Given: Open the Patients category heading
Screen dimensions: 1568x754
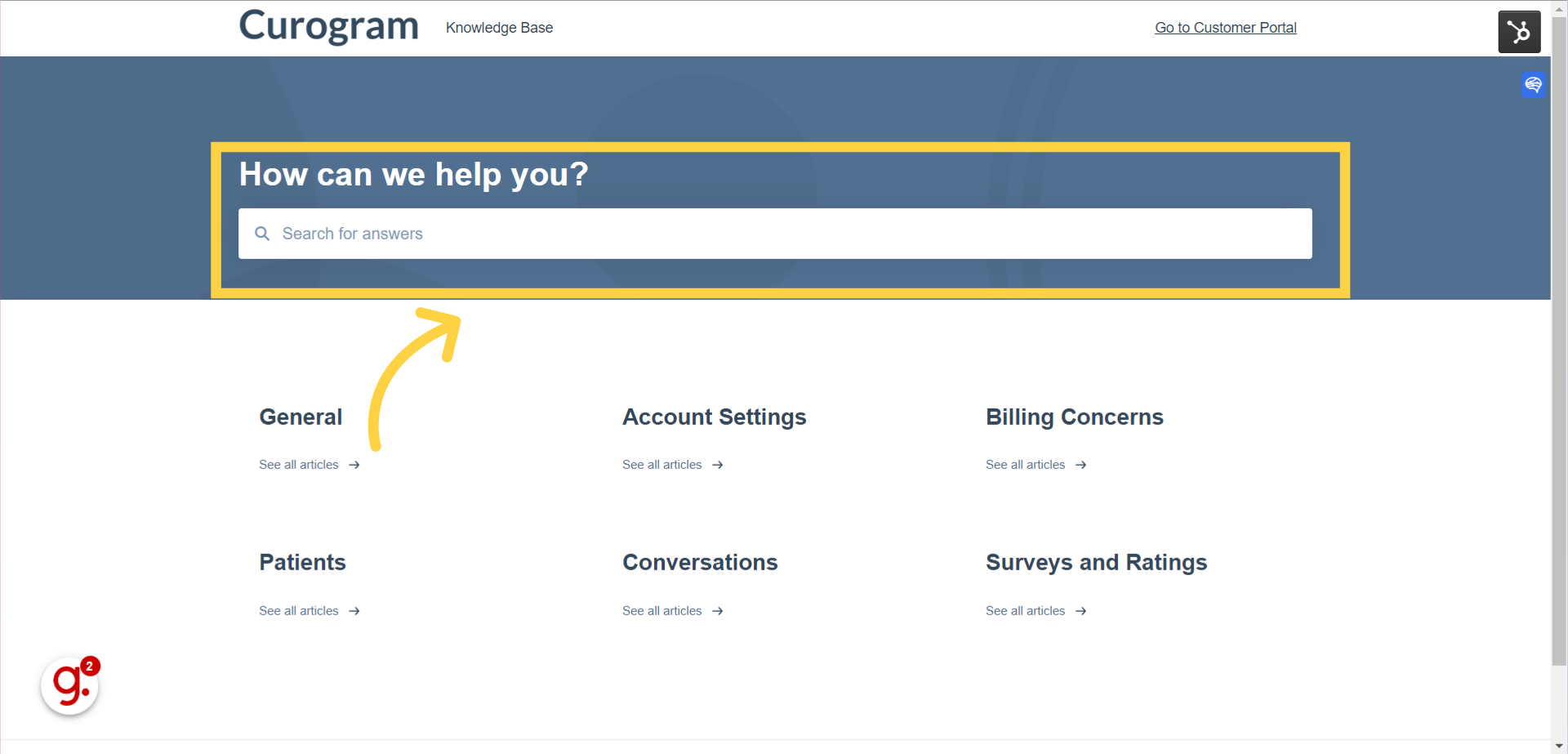Looking at the screenshot, I should click(x=303, y=563).
